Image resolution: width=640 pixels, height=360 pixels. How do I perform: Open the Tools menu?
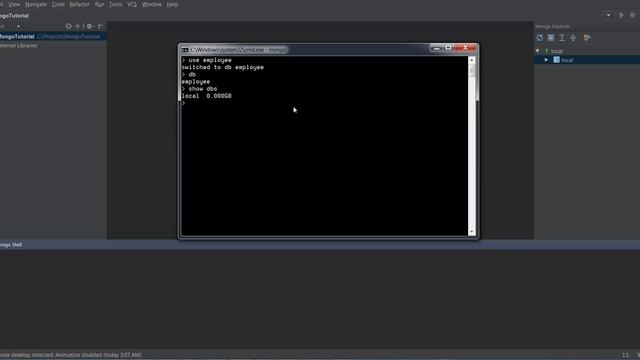(116, 4)
